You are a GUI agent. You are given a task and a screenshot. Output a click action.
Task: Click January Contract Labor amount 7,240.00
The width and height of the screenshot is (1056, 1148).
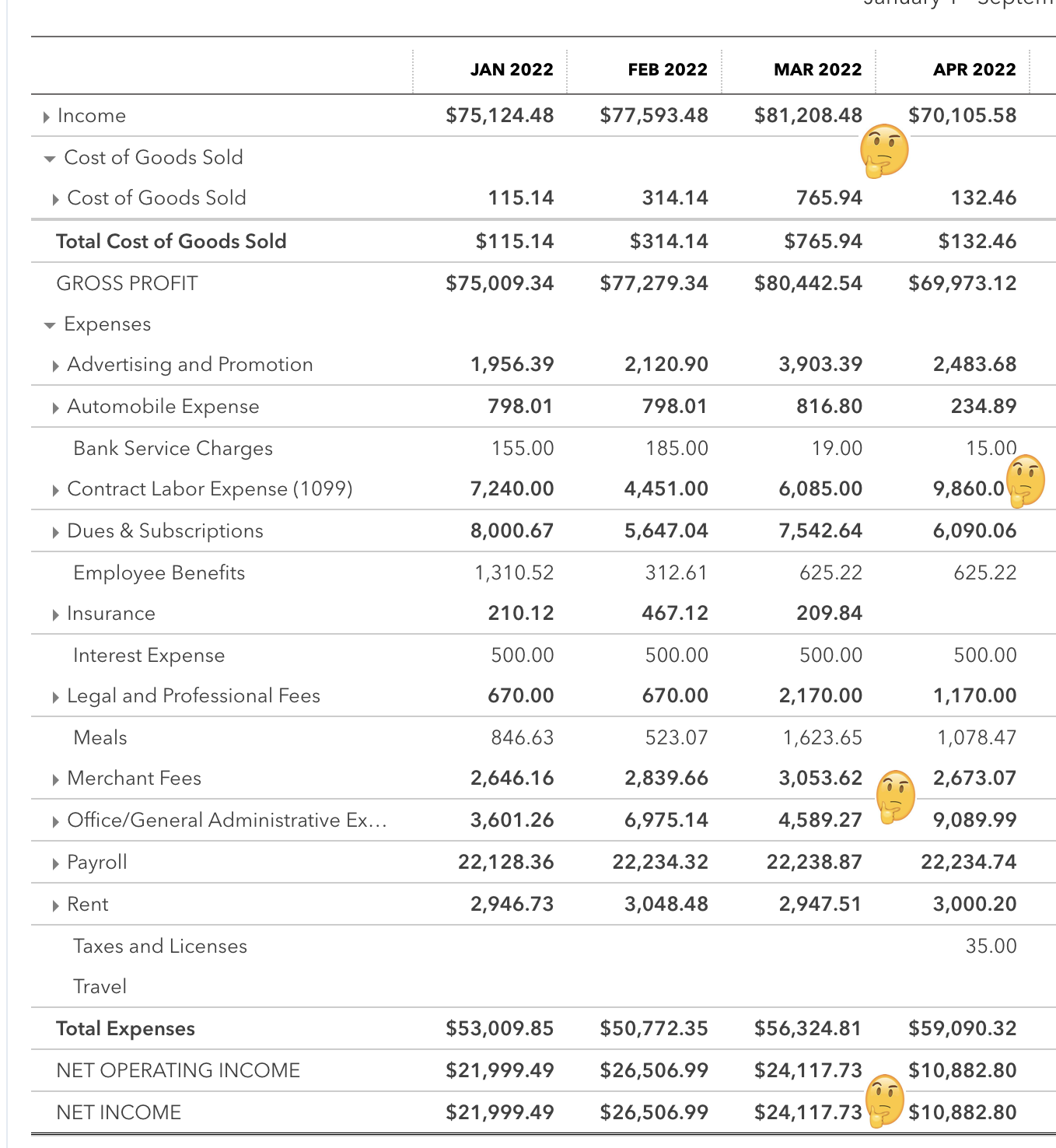512,488
